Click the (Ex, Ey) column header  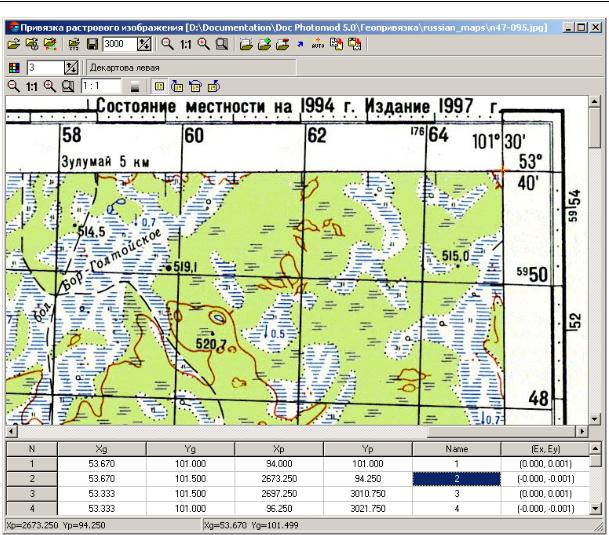(x=545, y=449)
